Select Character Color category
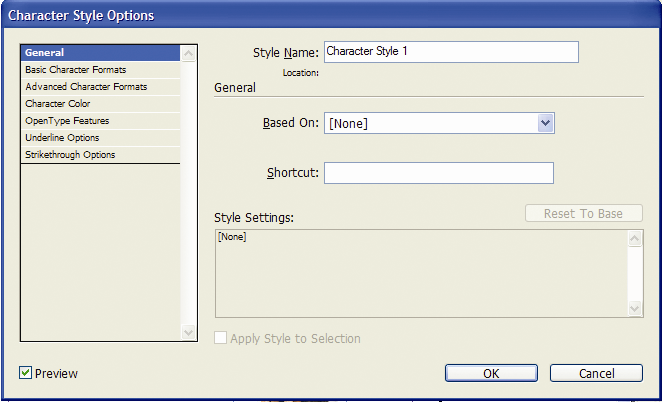Screen dimensions: 662x402 100,103
